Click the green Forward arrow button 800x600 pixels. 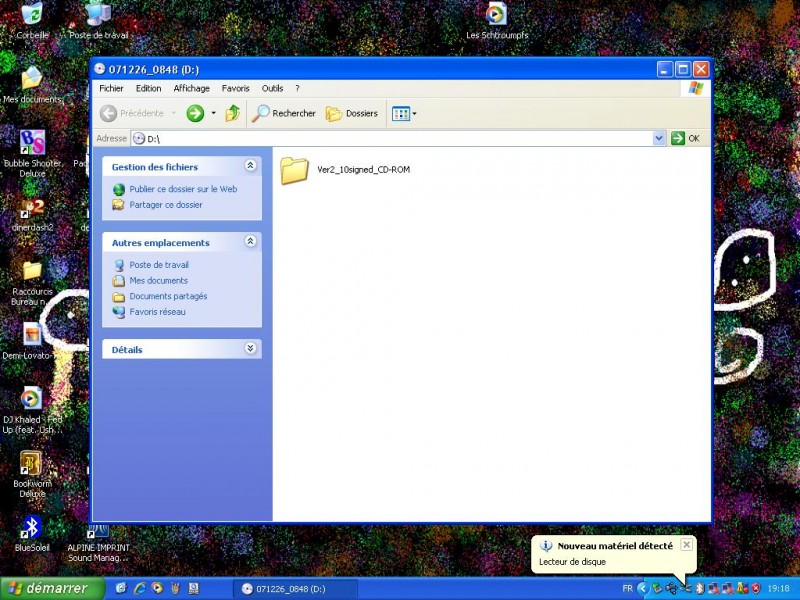195,114
